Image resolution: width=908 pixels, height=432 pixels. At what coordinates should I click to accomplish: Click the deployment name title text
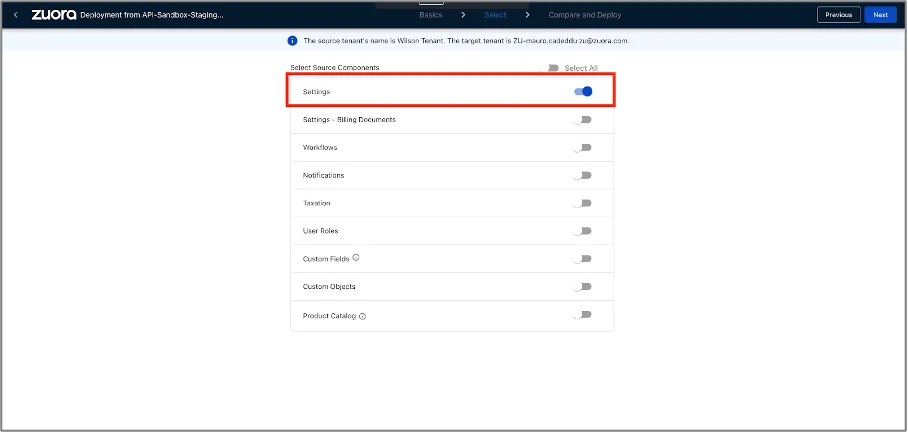pyautogui.click(x=152, y=15)
